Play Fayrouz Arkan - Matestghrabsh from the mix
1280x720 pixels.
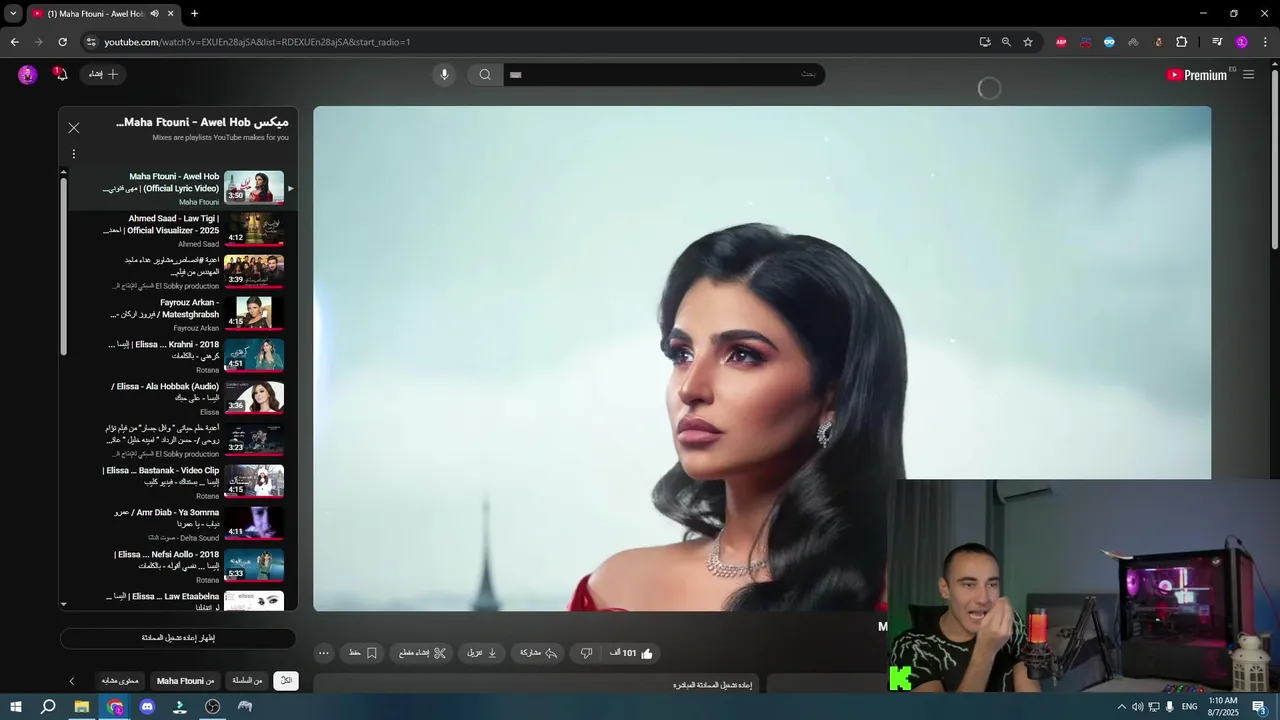coord(178,315)
